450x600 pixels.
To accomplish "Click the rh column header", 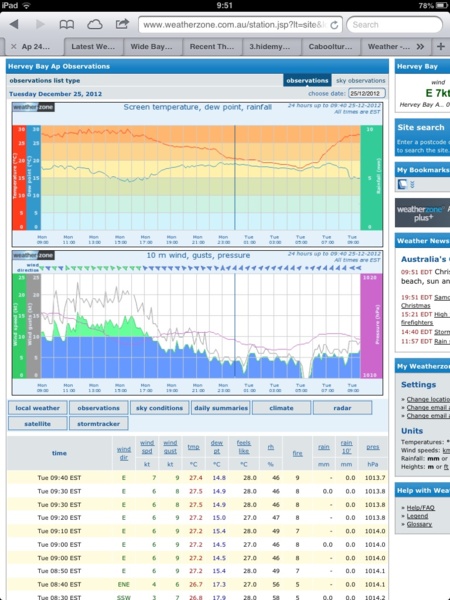I will (x=271, y=447).
